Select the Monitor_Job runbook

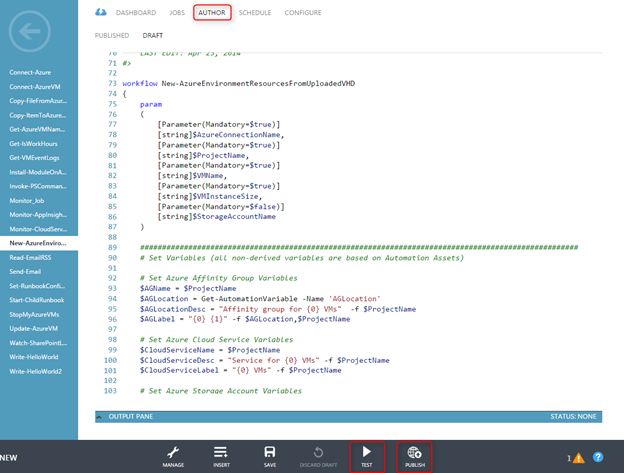pos(27,200)
